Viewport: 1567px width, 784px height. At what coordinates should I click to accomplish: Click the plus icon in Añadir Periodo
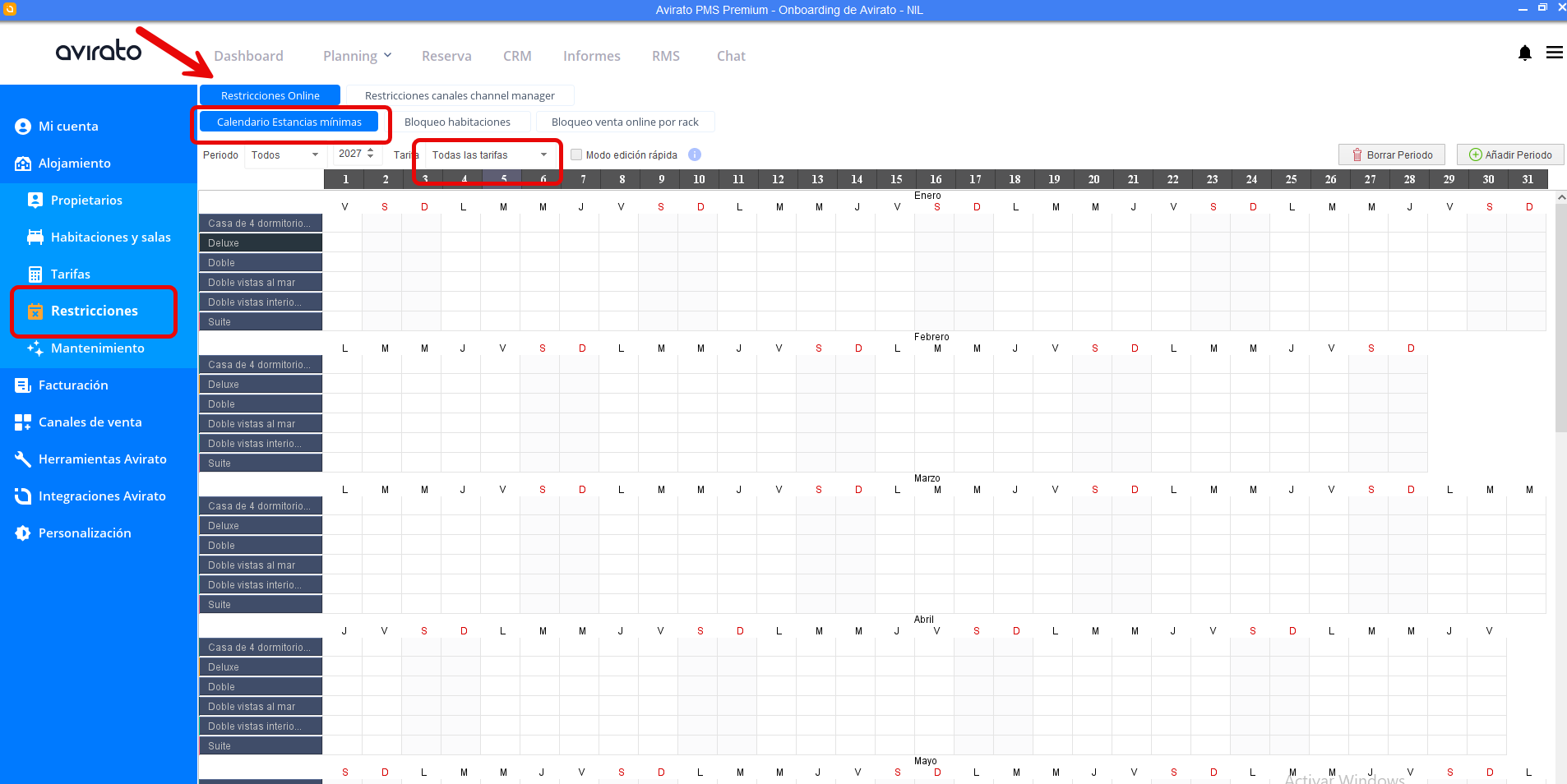(1476, 154)
